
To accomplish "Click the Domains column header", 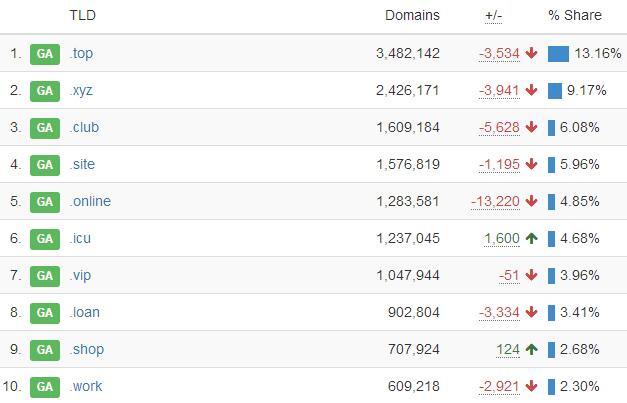I will click(412, 15).
